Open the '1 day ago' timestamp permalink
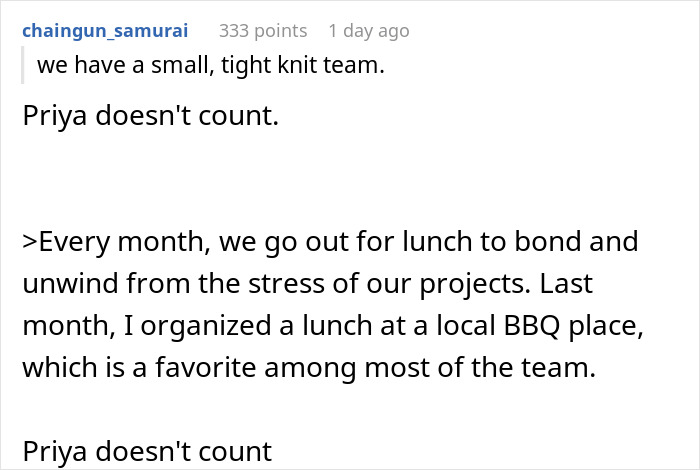This screenshot has width=700, height=470. tap(368, 31)
